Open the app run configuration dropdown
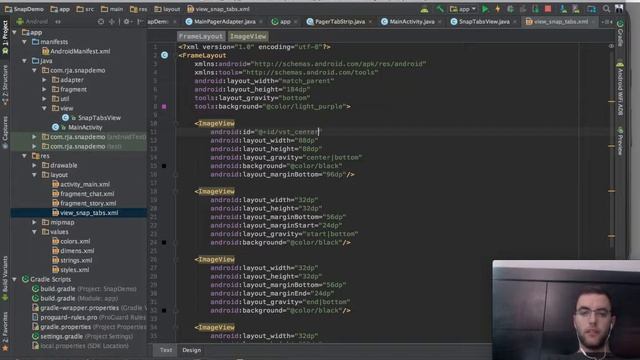Image resolution: width=640 pixels, height=360 pixels. click(x=463, y=9)
